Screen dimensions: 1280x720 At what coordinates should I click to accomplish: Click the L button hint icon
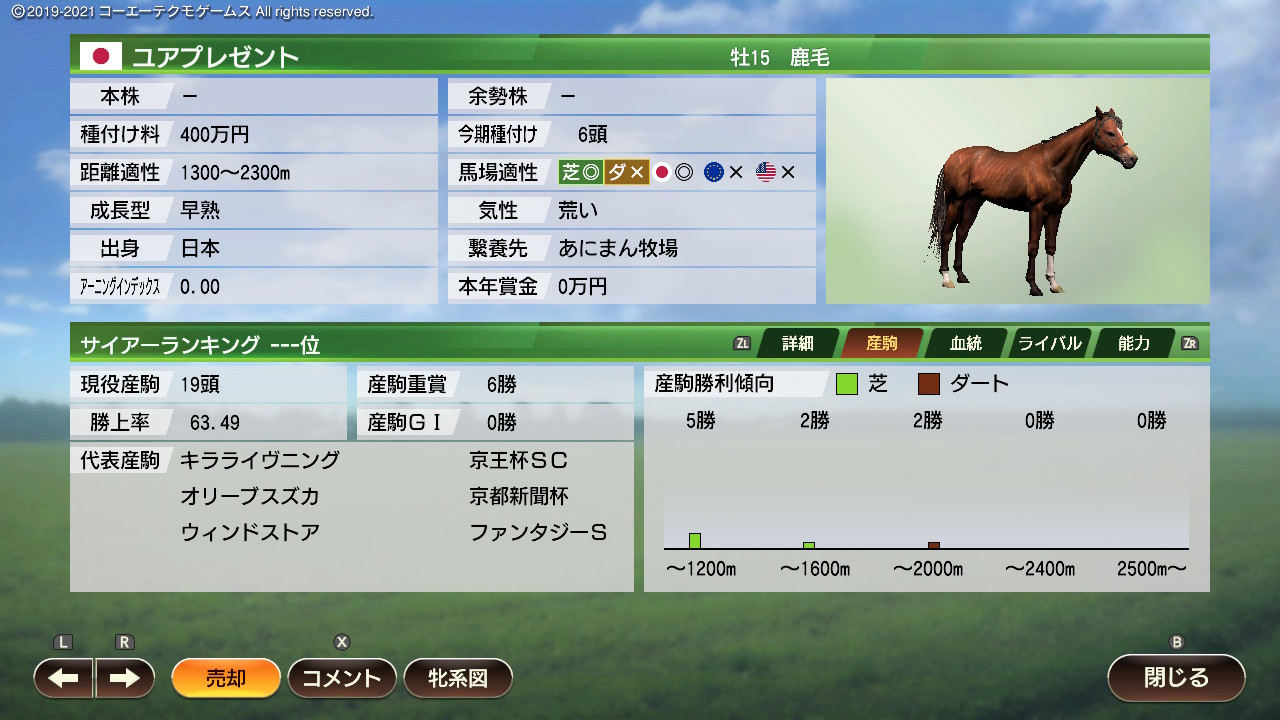click(62, 642)
